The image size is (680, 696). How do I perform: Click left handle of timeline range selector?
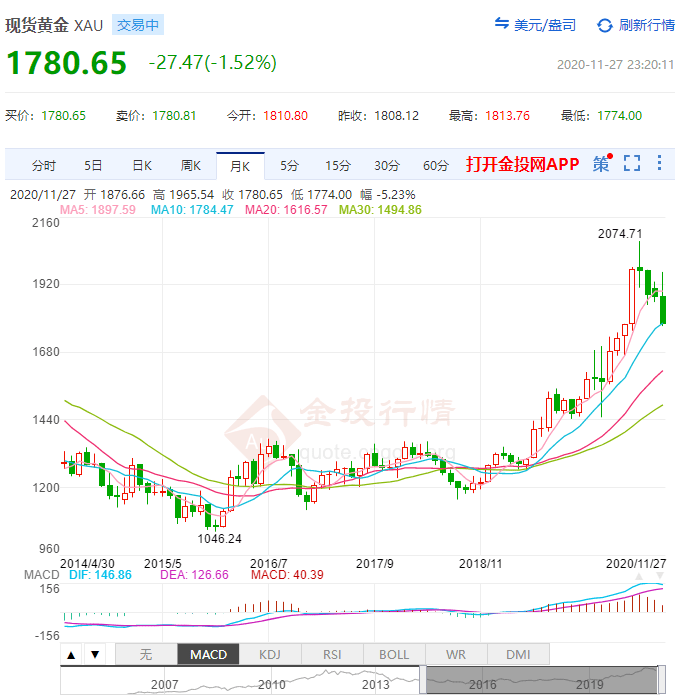pos(427,680)
